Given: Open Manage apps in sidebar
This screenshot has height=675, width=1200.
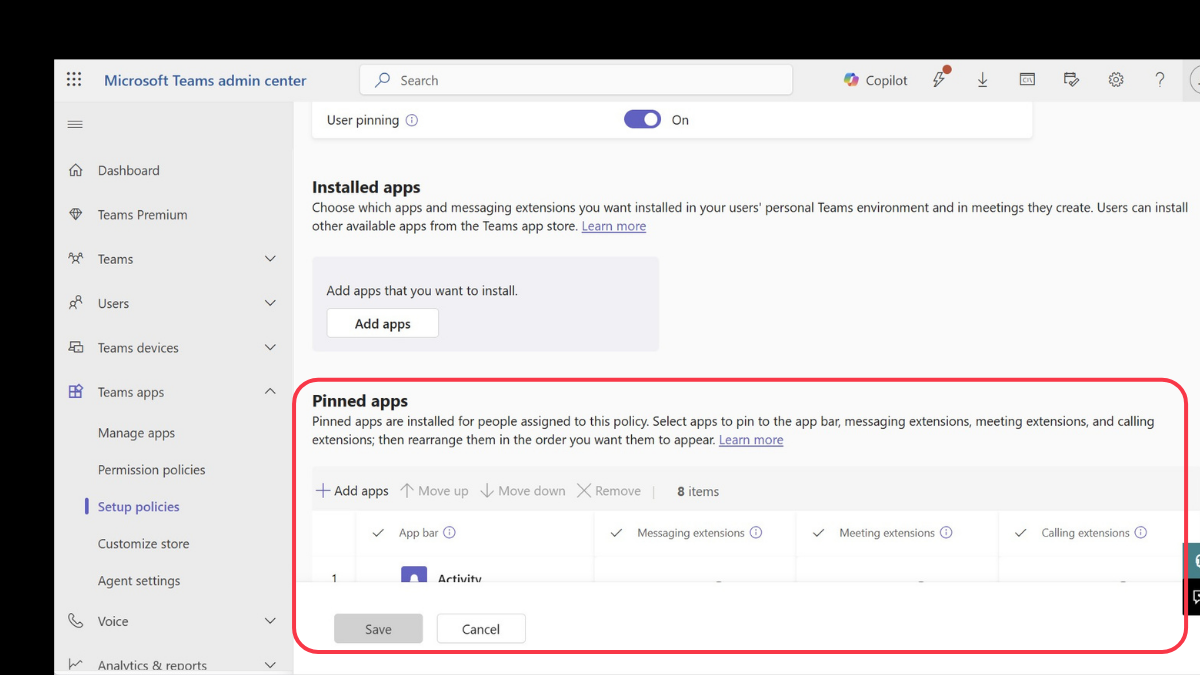Looking at the screenshot, I should tap(136, 433).
